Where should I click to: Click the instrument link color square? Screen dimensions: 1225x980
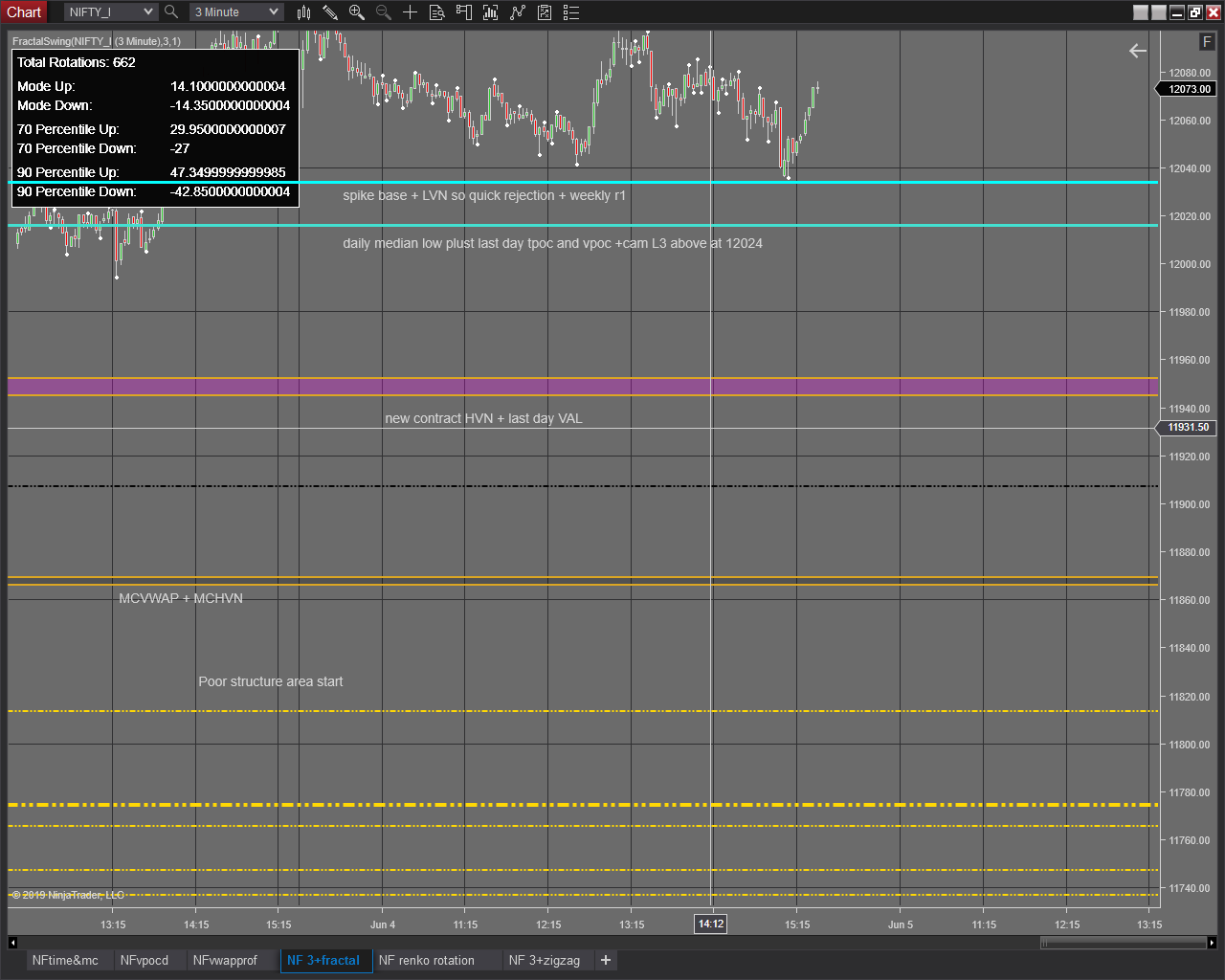[x=1140, y=12]
